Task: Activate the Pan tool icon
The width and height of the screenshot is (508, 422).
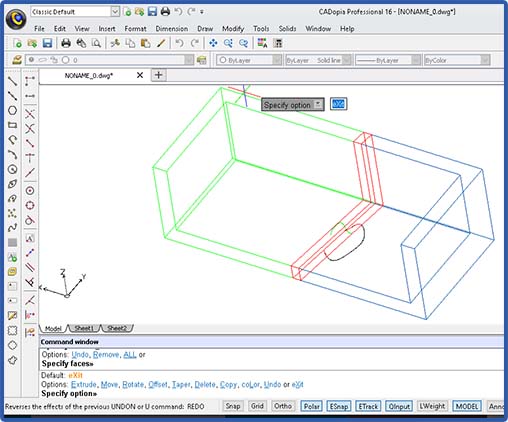Action: (213, 43)
